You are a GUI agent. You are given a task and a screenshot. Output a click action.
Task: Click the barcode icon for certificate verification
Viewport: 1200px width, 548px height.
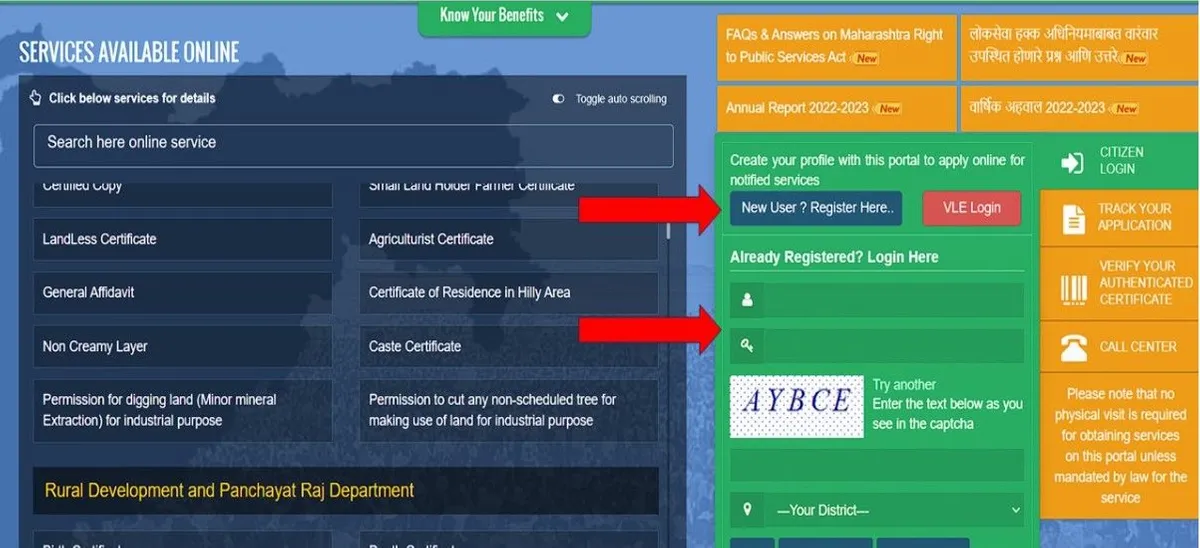(x=1073, y=290)
